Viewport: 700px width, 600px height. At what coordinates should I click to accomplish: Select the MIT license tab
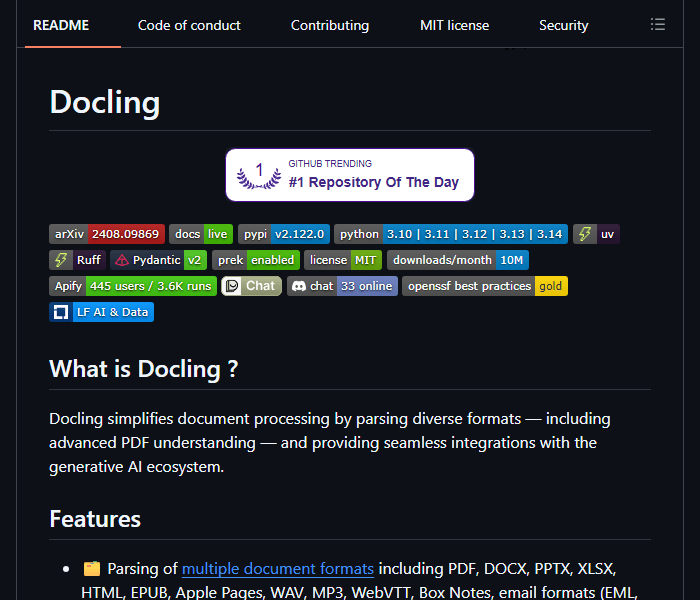pyautogui.click(x=454, y=25)
